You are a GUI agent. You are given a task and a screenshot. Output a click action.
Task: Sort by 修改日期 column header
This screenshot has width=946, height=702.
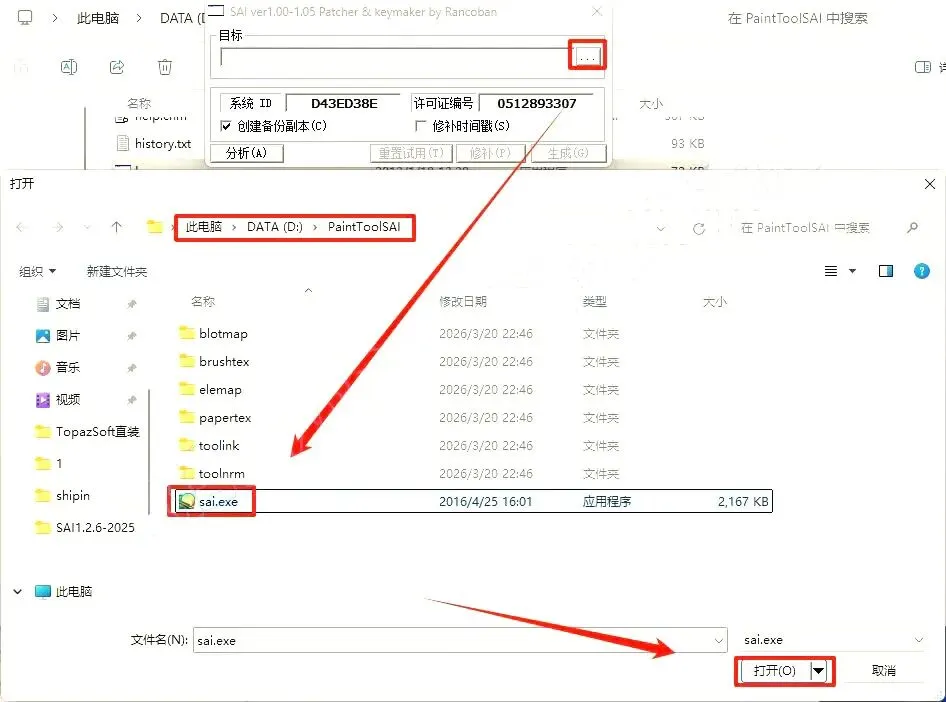pyautogui.click(x=463, y=302)
